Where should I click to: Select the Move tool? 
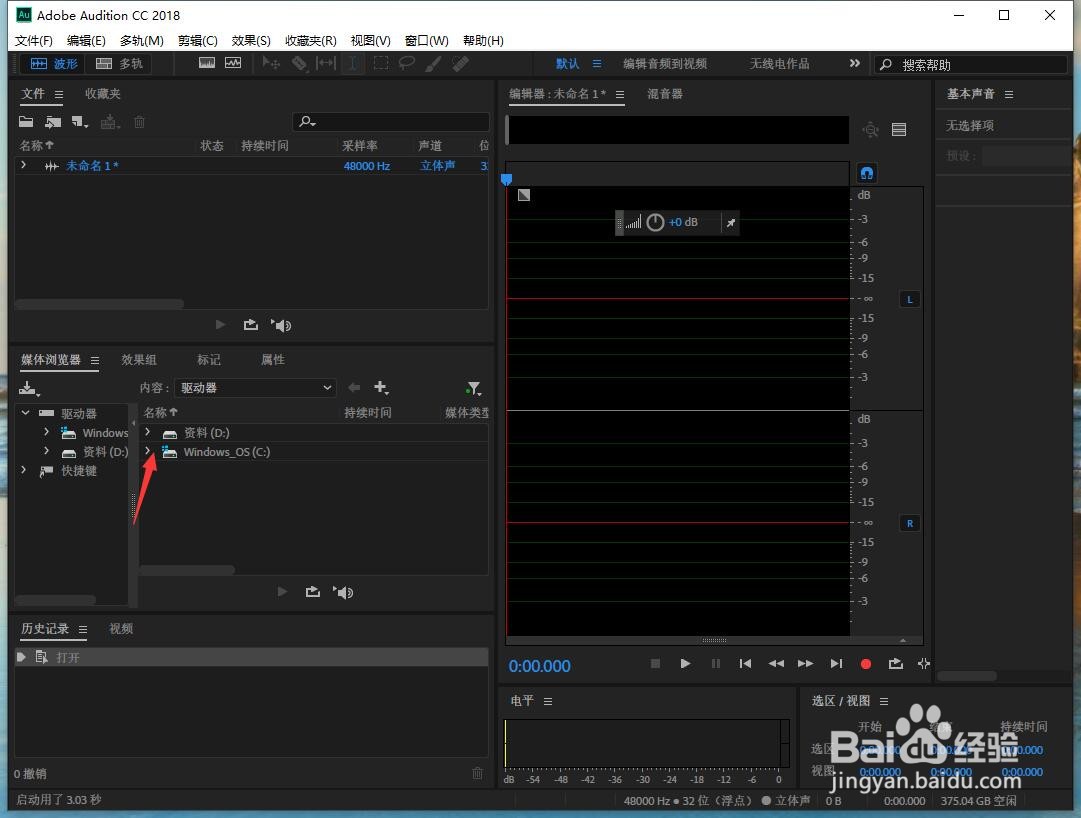click(x=271, y=63)
